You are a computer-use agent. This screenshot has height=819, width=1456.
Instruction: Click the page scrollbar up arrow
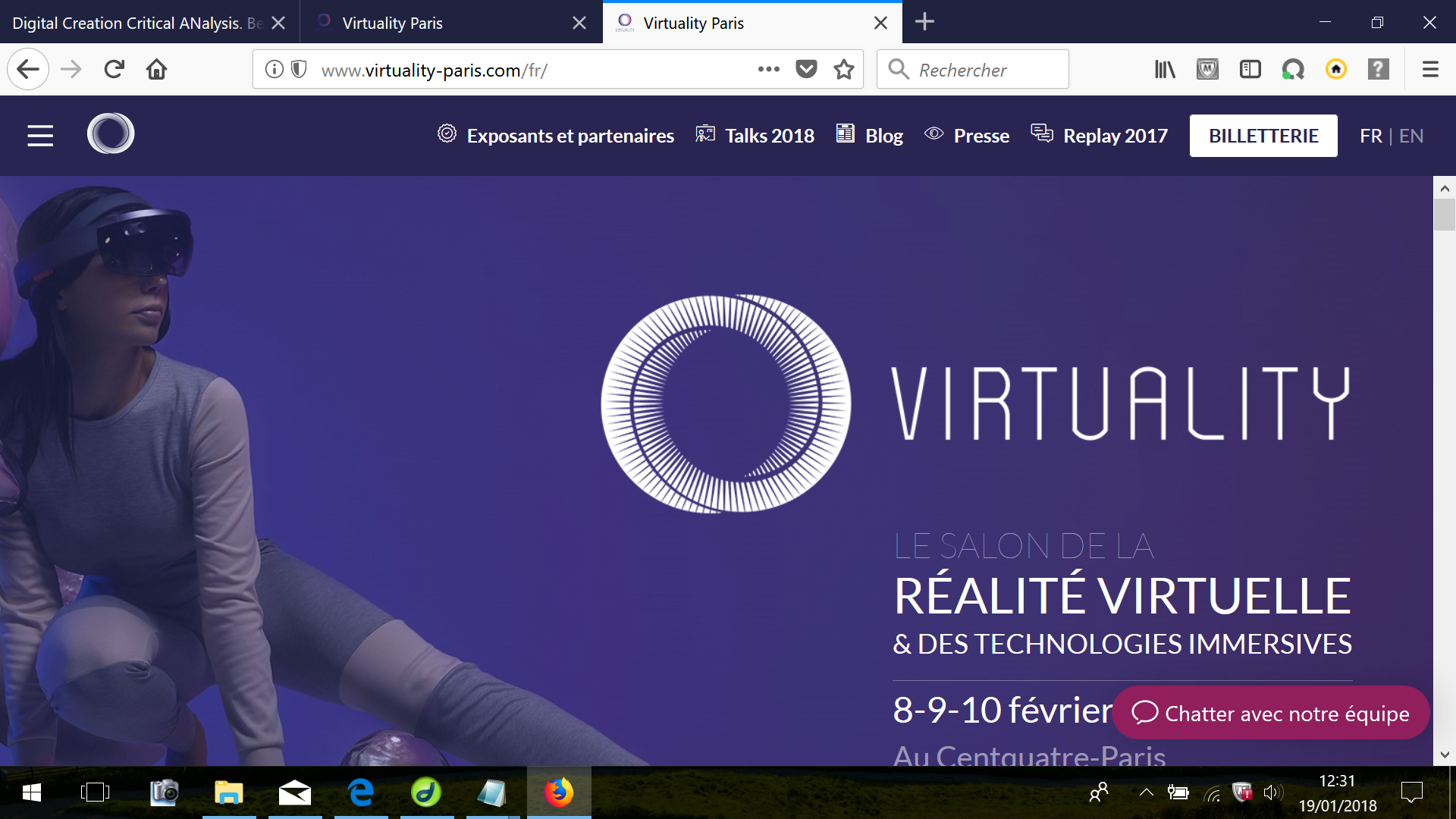tap(1445, 188)
